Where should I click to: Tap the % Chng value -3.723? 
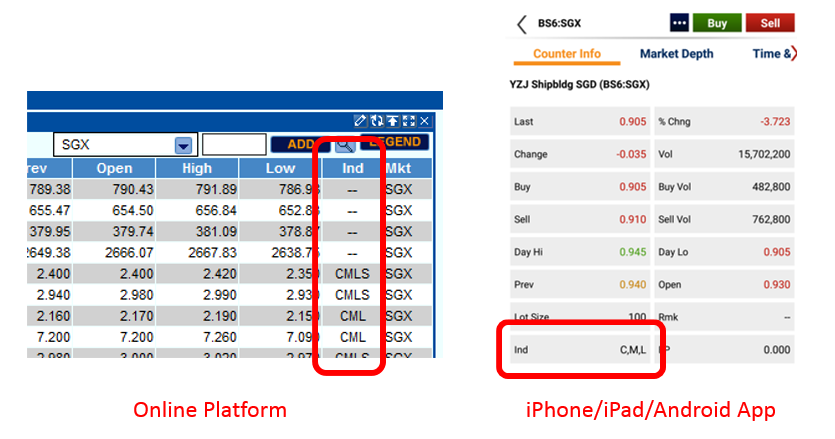coord(775,121)
